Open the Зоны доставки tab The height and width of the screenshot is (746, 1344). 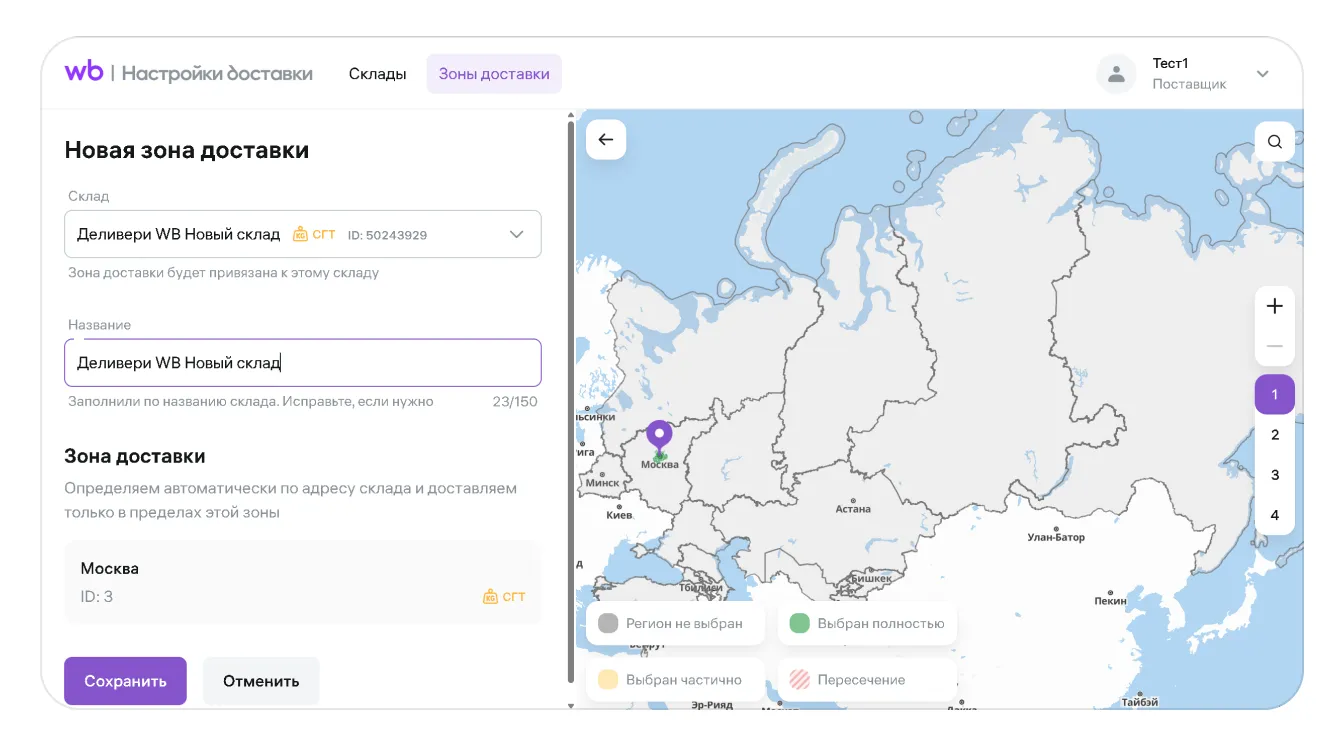click(x=494, y=74)
